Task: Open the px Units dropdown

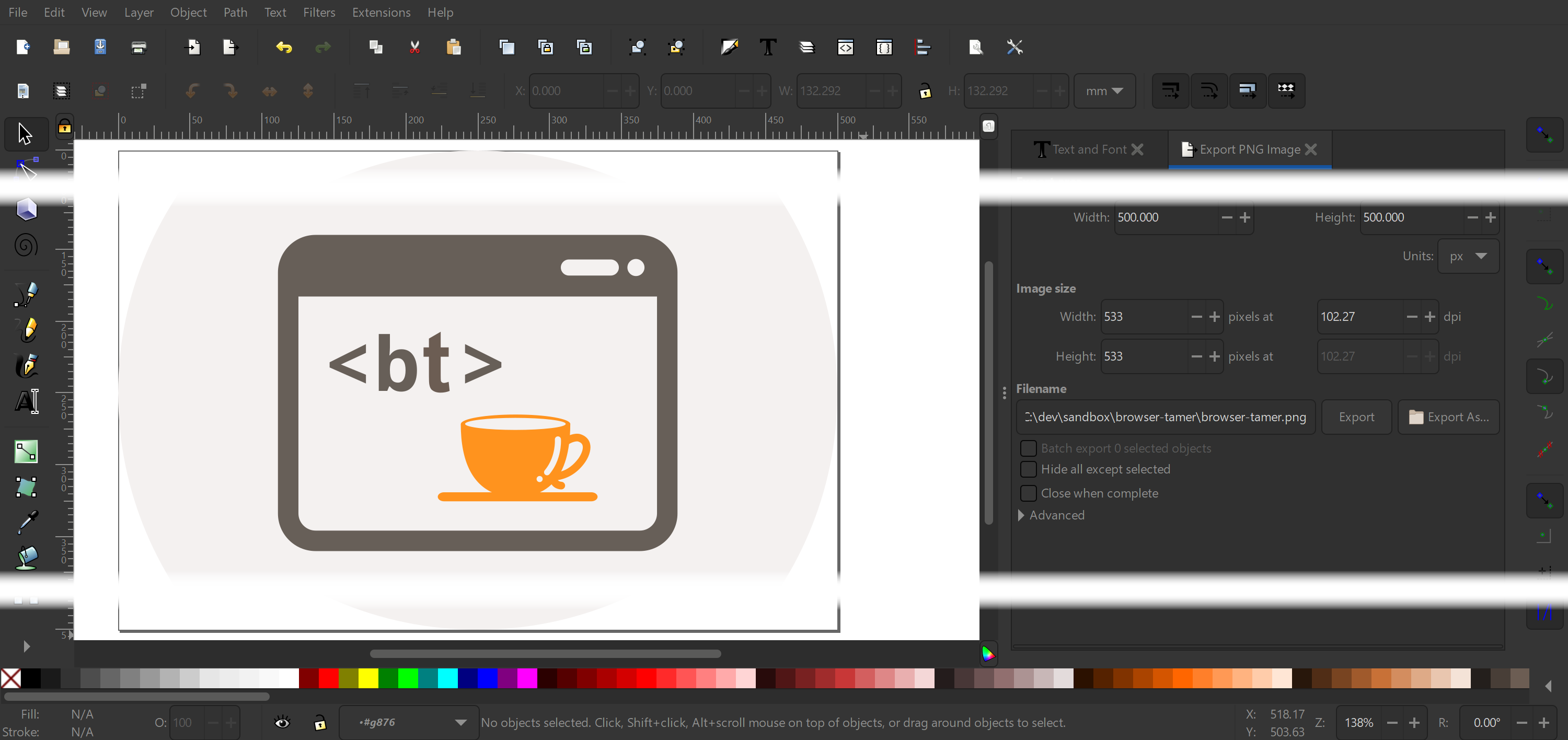Action: [x=1468, y=256]
